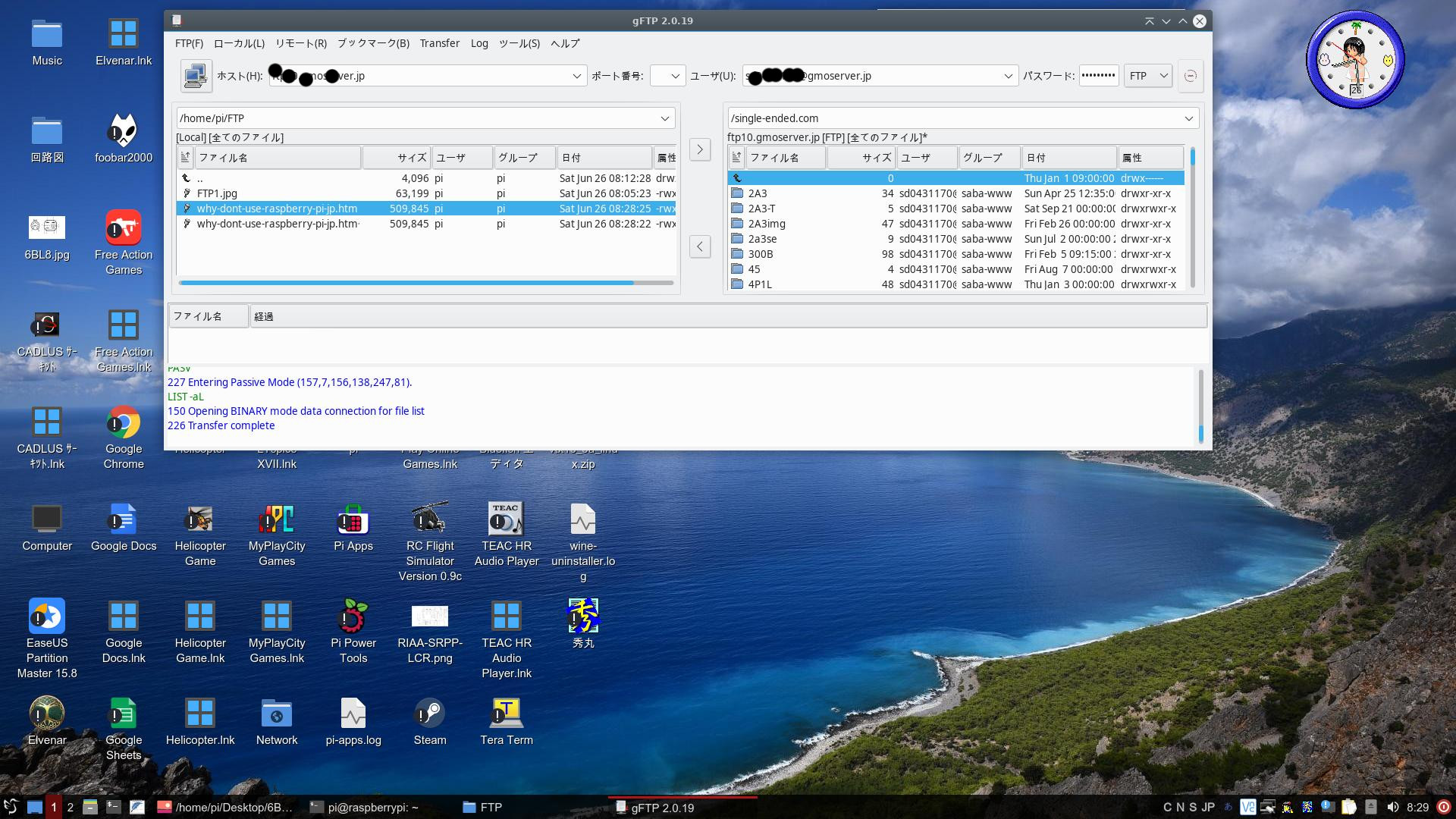Click right arrow to upload selected file
Viewport: 1456px width, 819px height.
699,149
